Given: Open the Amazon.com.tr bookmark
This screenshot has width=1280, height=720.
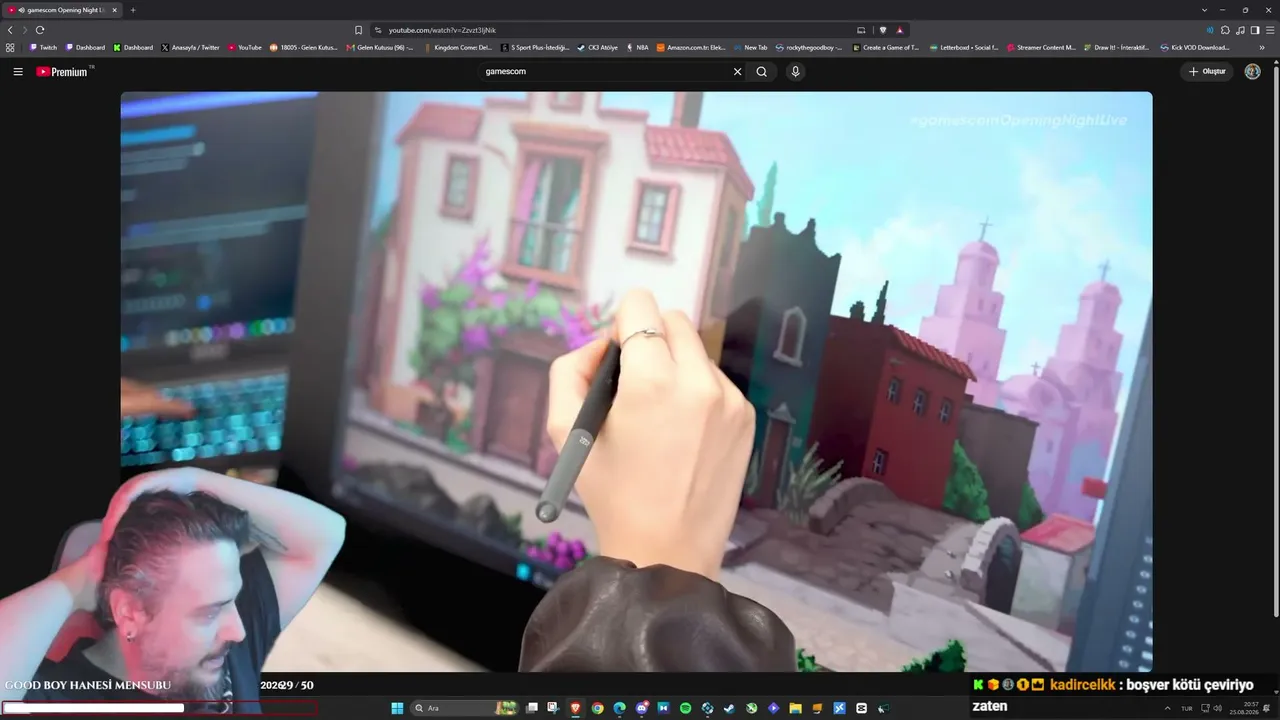Looking at the screenshot, I should [691, 47].
